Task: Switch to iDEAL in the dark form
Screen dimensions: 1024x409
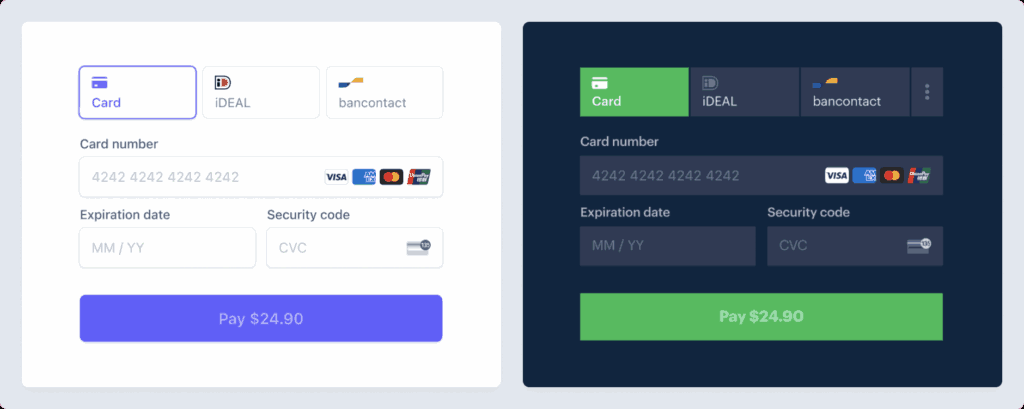Action: pyautogui.click(x=744, y=92)
